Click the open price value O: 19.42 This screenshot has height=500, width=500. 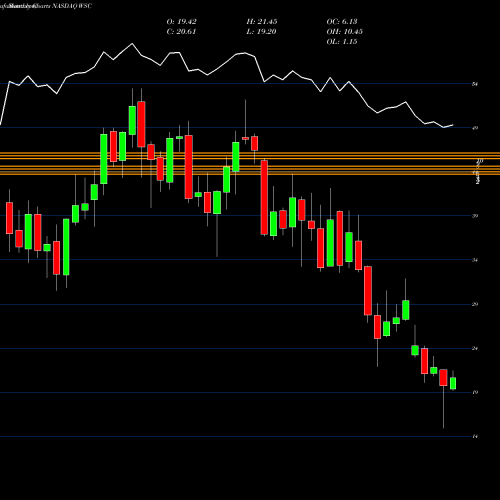[x=181, y=22]
